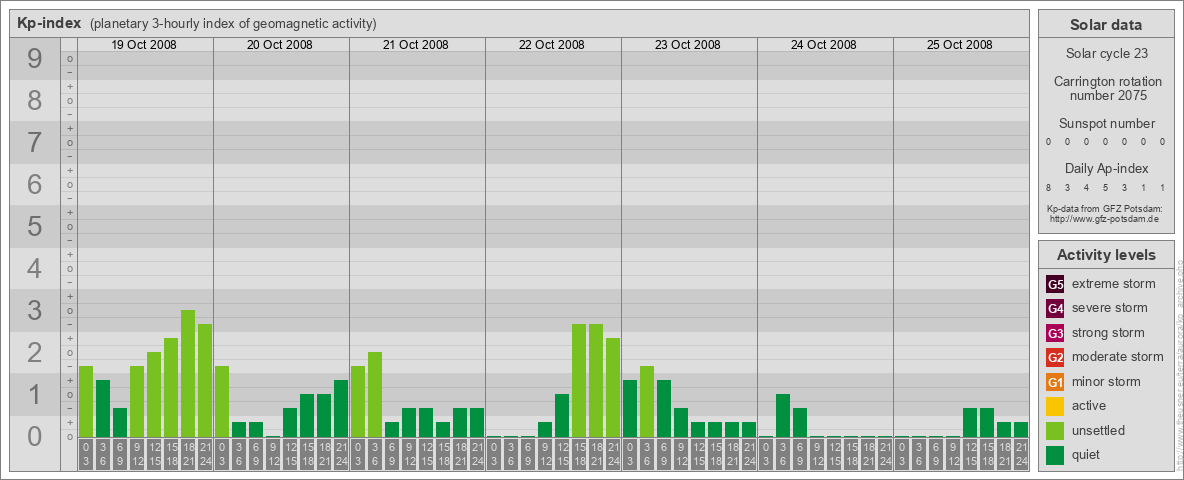Click the 24 Oct 3-6h dark green bar

pyautogui.click(x=782, y=415)
